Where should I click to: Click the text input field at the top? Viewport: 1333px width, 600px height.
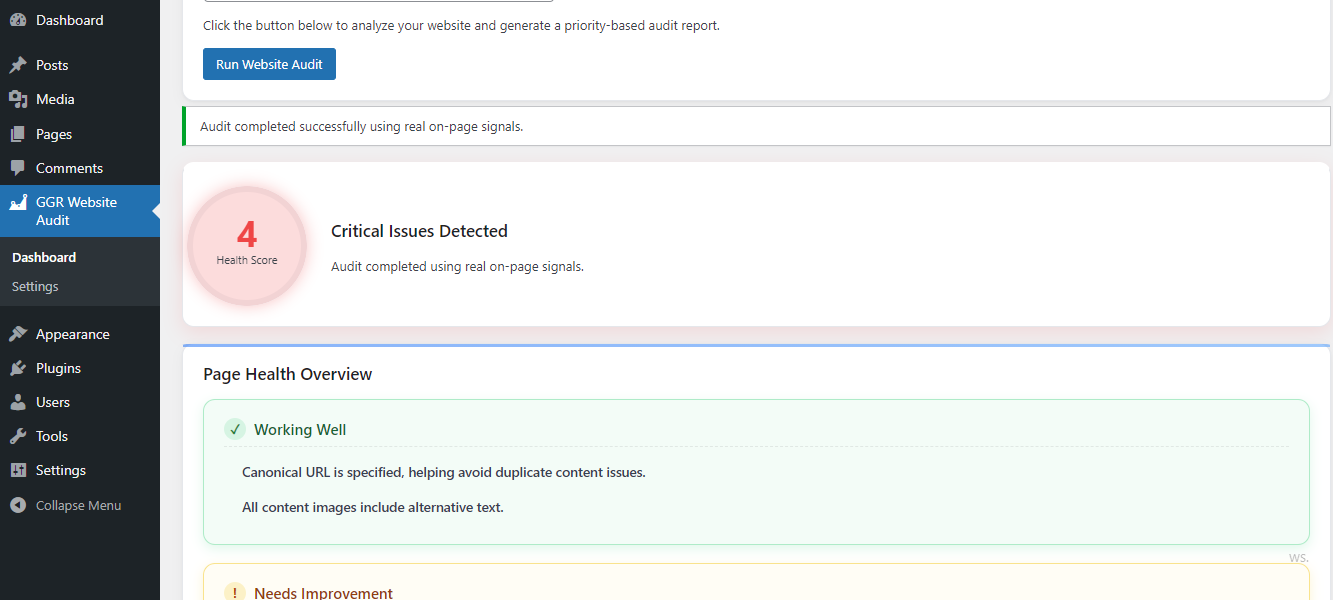click(x=378, y=2)
